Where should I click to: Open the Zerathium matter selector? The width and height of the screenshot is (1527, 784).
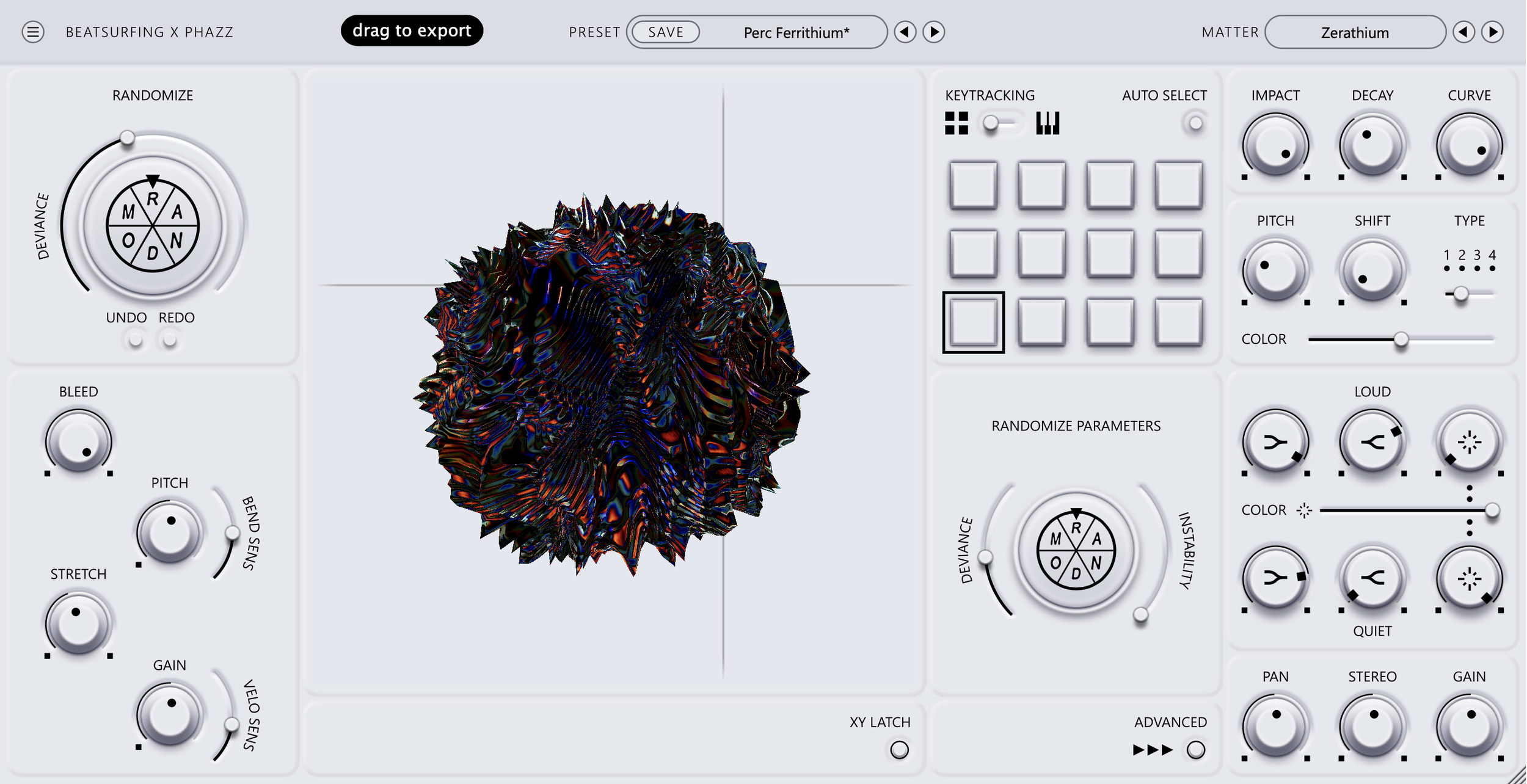click(1354, 32)
